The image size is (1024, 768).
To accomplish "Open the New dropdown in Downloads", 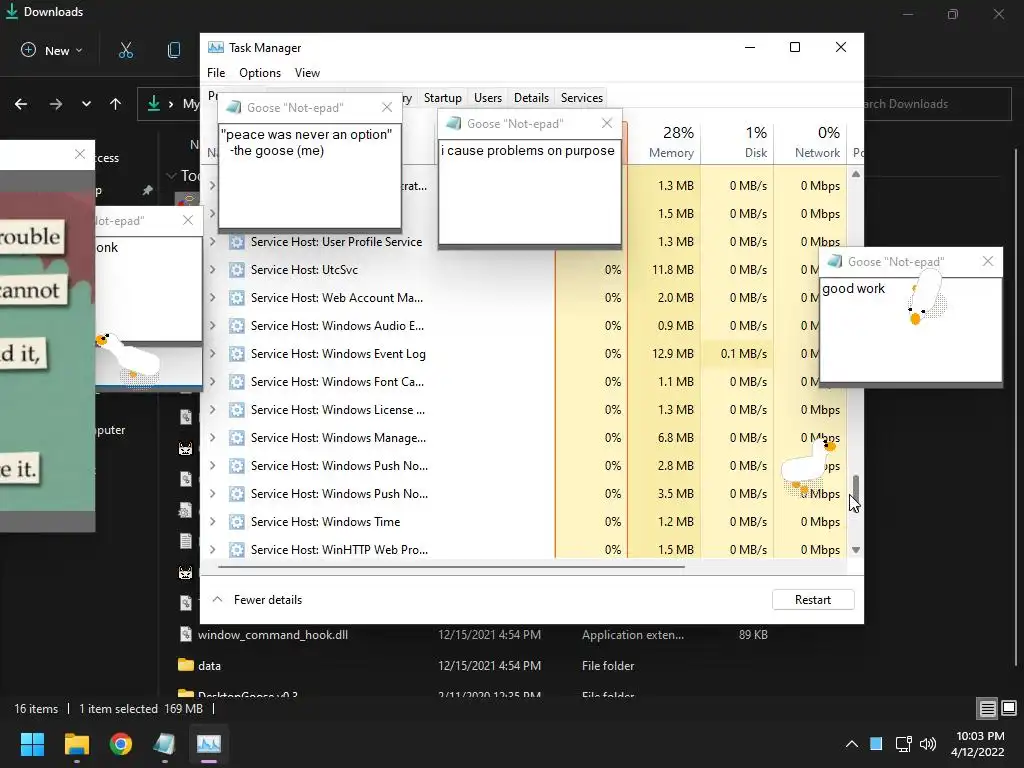I will [x=52, y=50].
